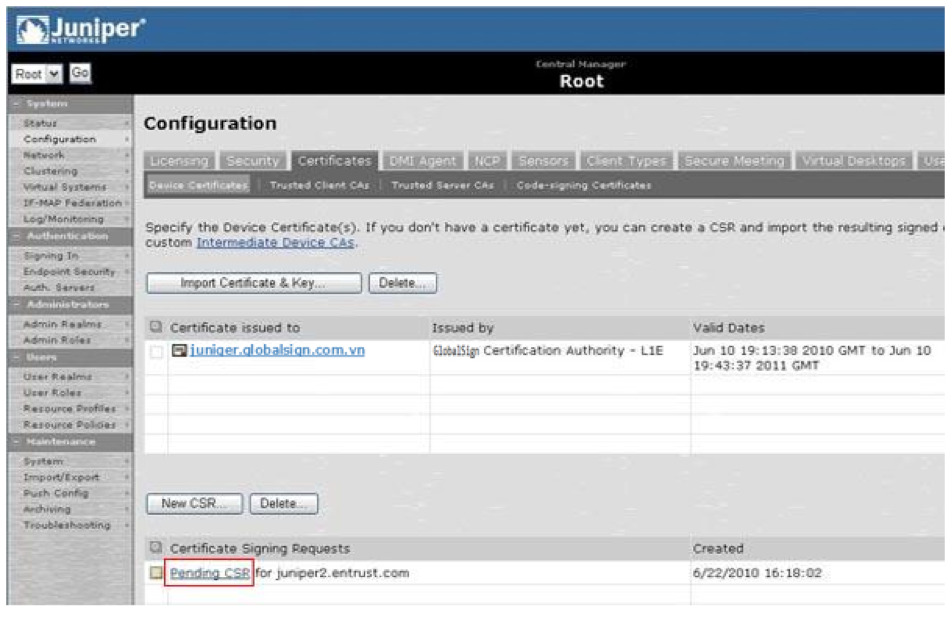Viewport: 952px width, 620px height.
Task: Follow the Intermediate Device CAs link
Action: pyautogui.click(x=275, y=242)
